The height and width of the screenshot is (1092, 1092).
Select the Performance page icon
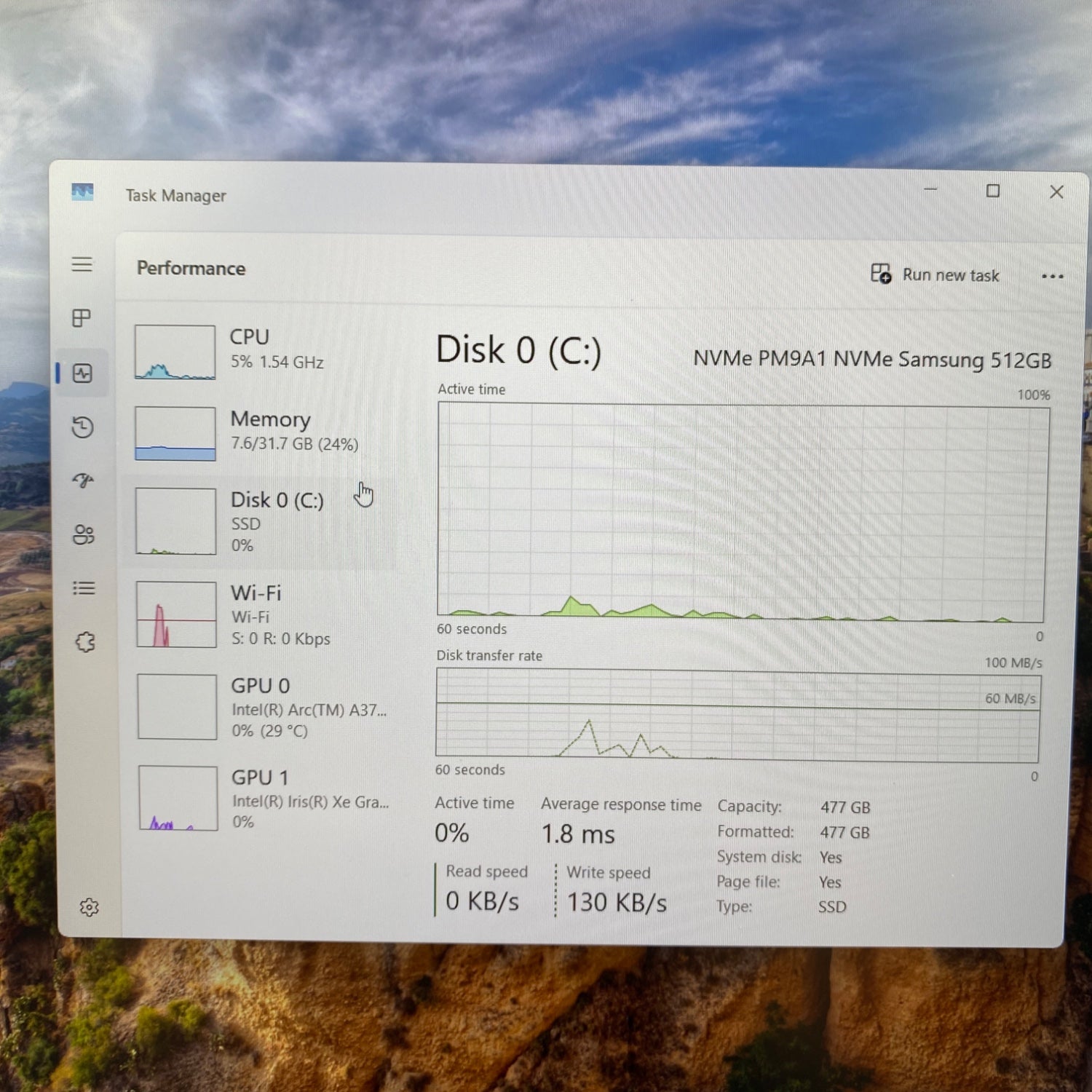tap(82, 373)
